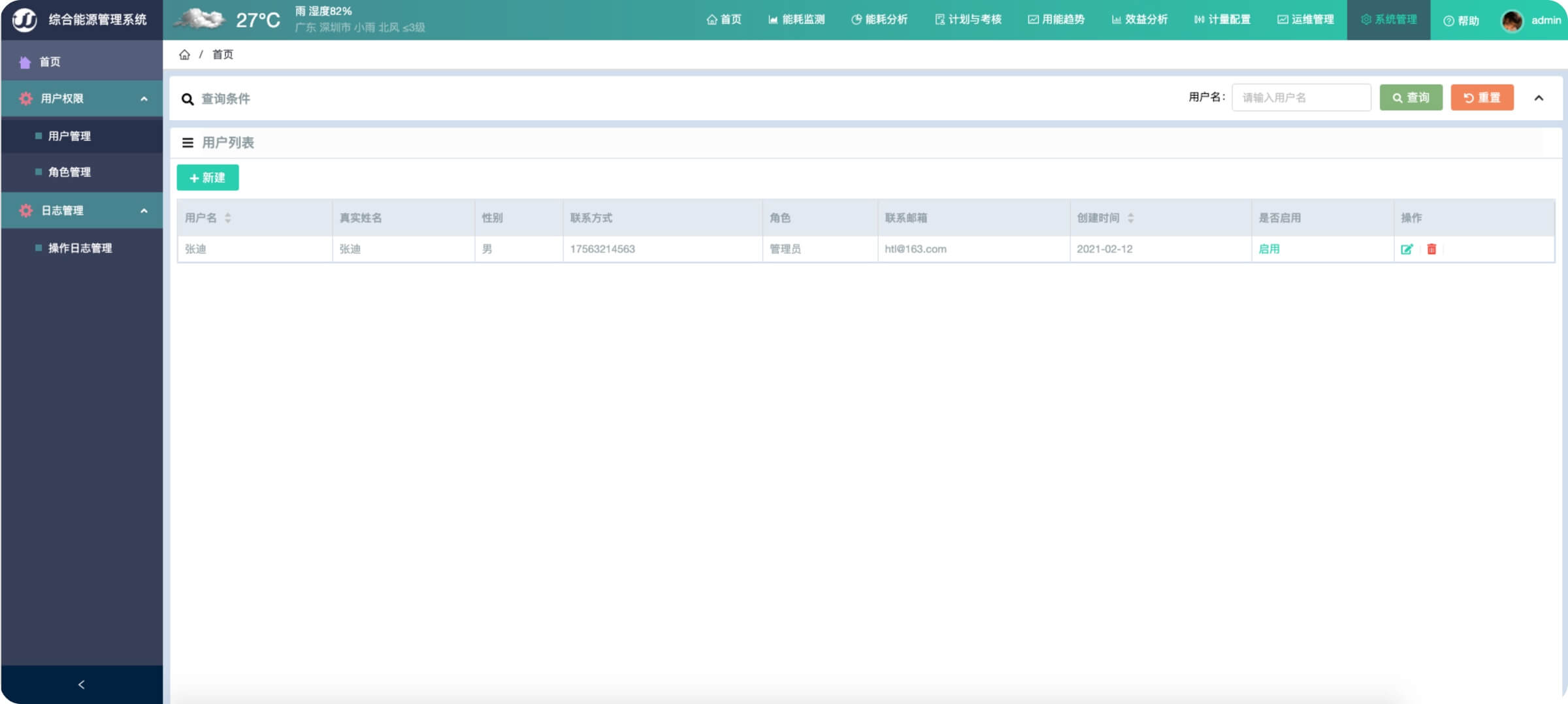Click the admin avatar picture
Screen dimensions: 1568x704
pyautogui.click(x=1512, y=21)
